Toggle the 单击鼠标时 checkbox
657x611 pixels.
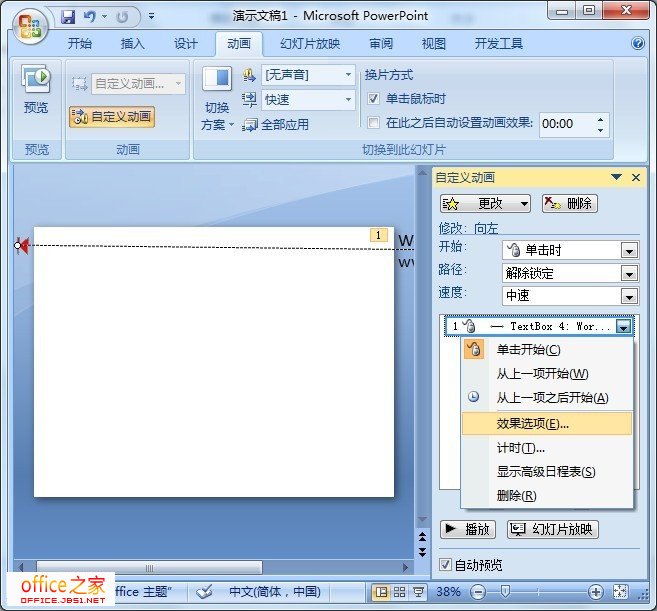point(373,99)
